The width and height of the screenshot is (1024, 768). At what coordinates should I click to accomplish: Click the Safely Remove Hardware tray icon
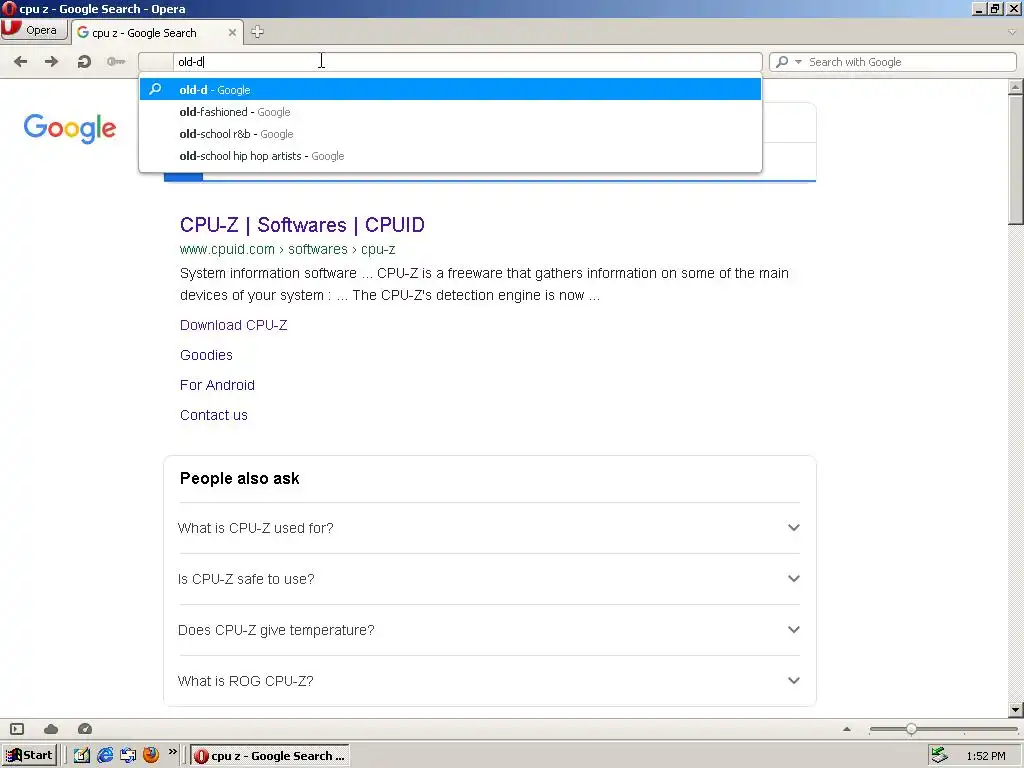(x=939, y=756)
